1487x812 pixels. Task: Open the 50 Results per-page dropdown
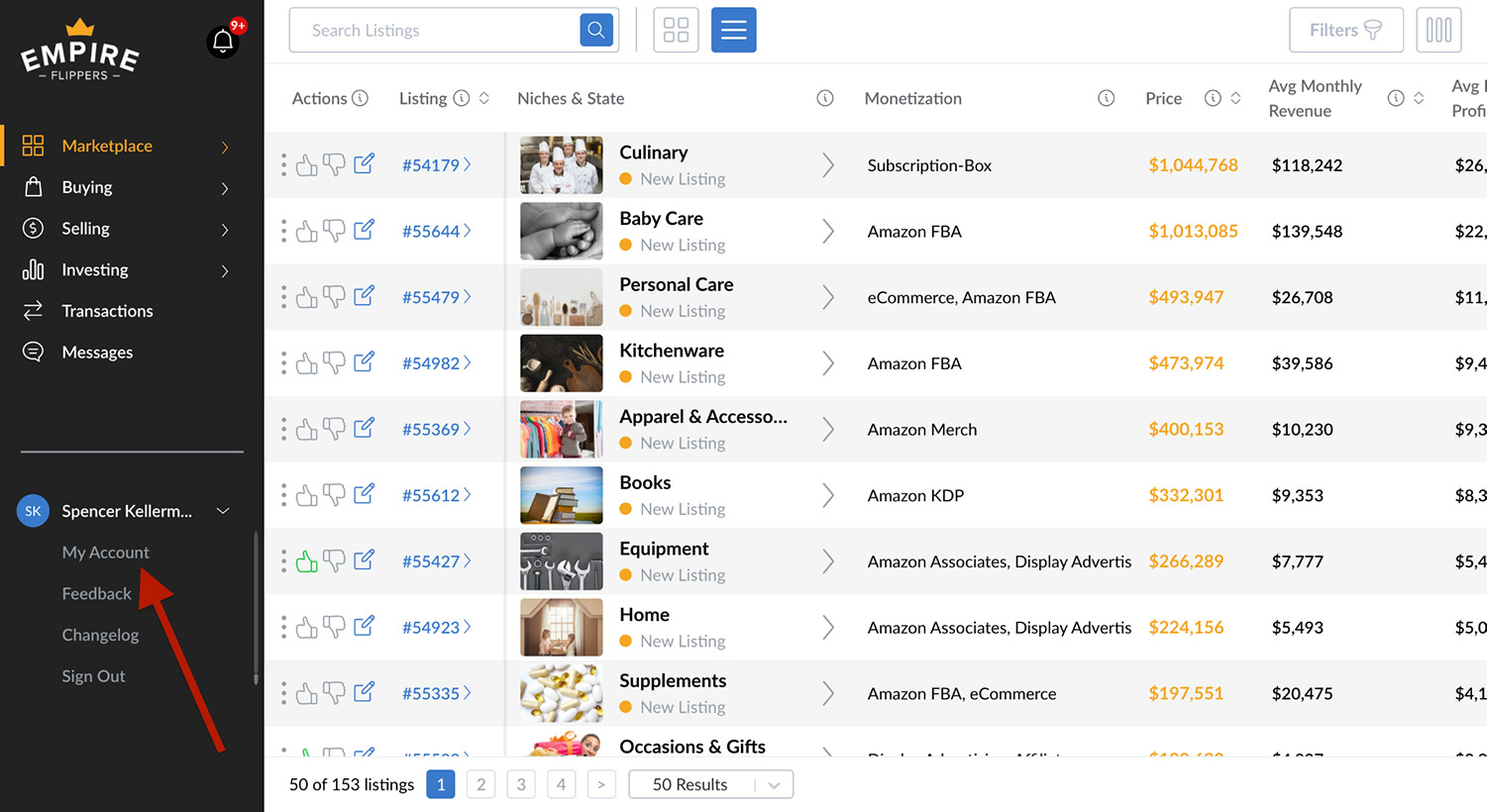click(x=711, y=784)
